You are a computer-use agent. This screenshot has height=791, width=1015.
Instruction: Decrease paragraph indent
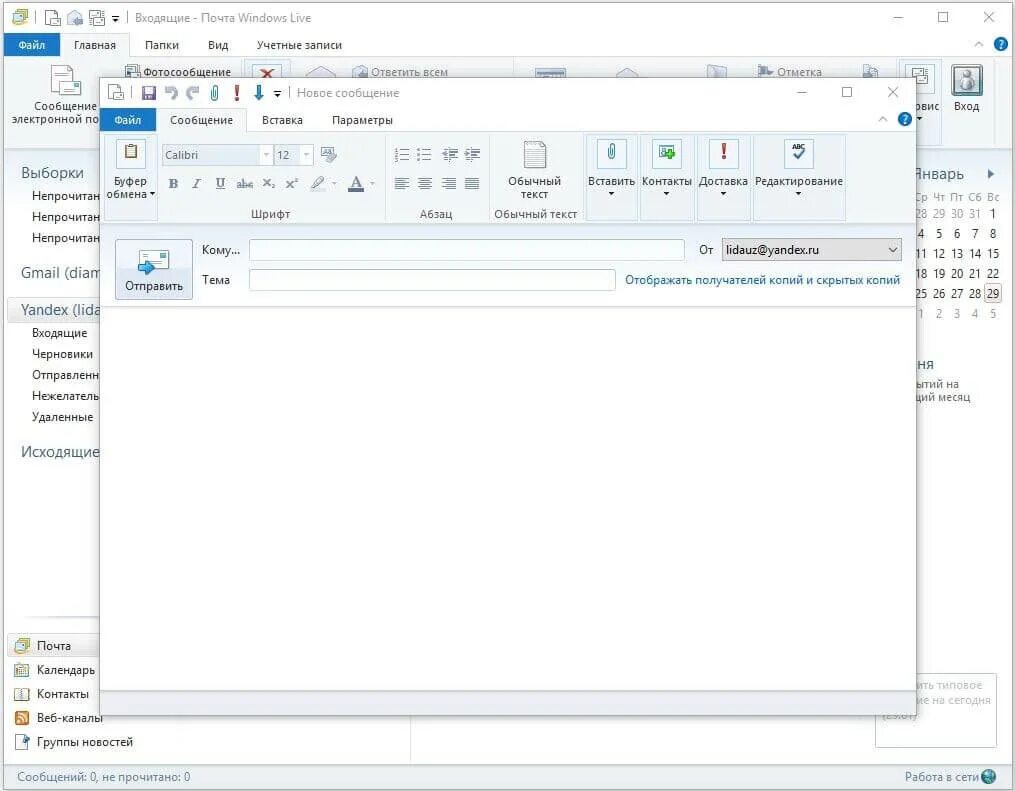point(450,155)
